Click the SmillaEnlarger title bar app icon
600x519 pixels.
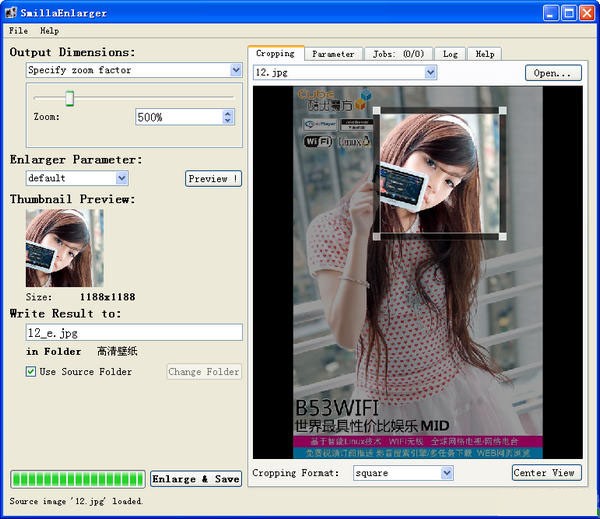click(x=11, y=12)
